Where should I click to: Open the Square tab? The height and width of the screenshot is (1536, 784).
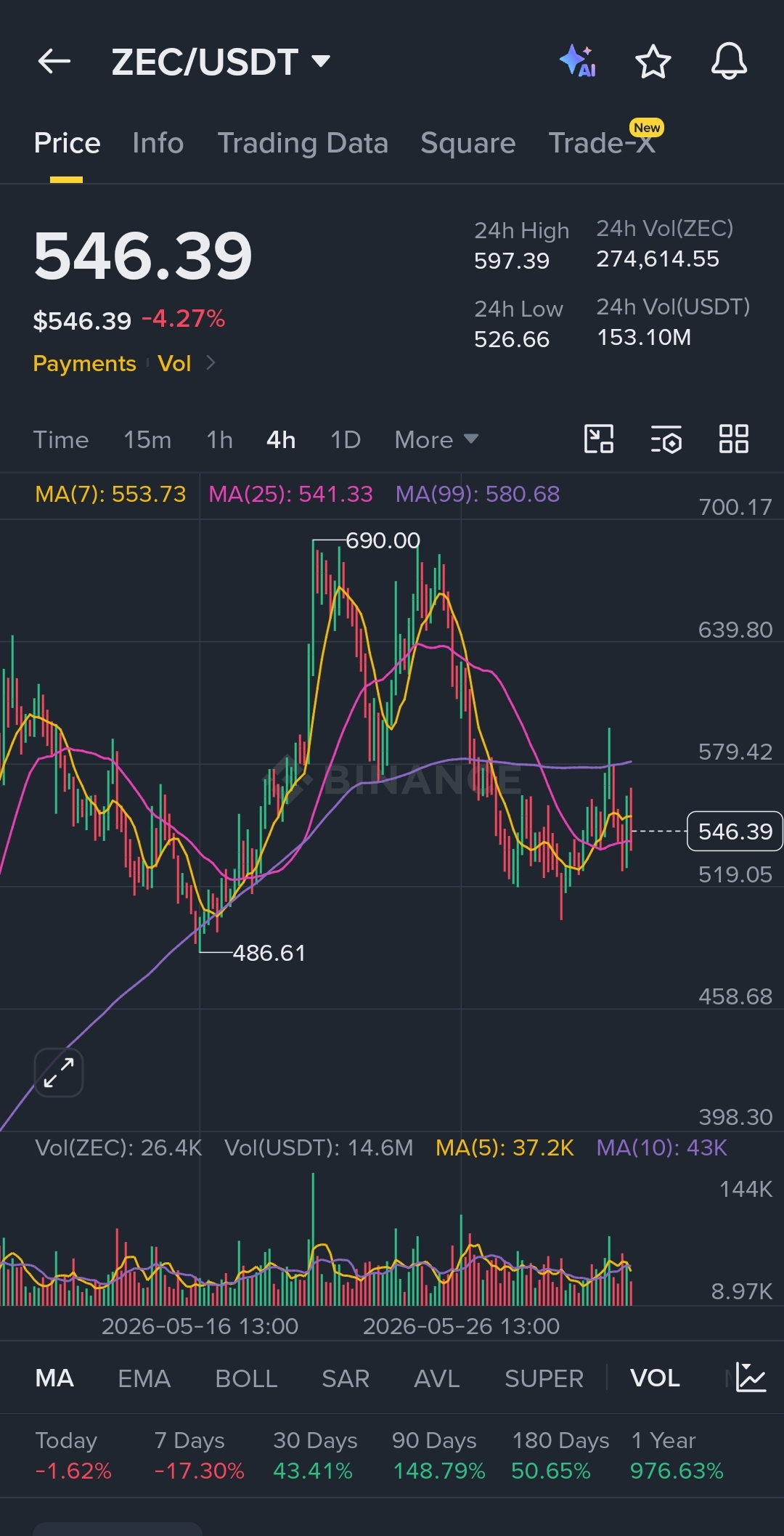point(468,143)
